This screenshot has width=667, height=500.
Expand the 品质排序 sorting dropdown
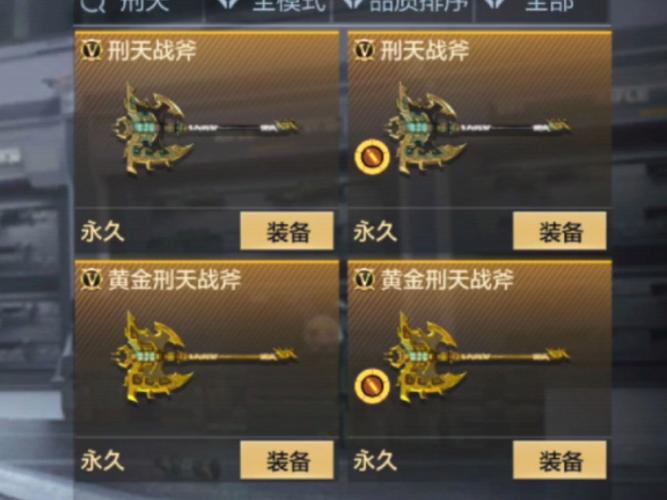pos(403,8)
